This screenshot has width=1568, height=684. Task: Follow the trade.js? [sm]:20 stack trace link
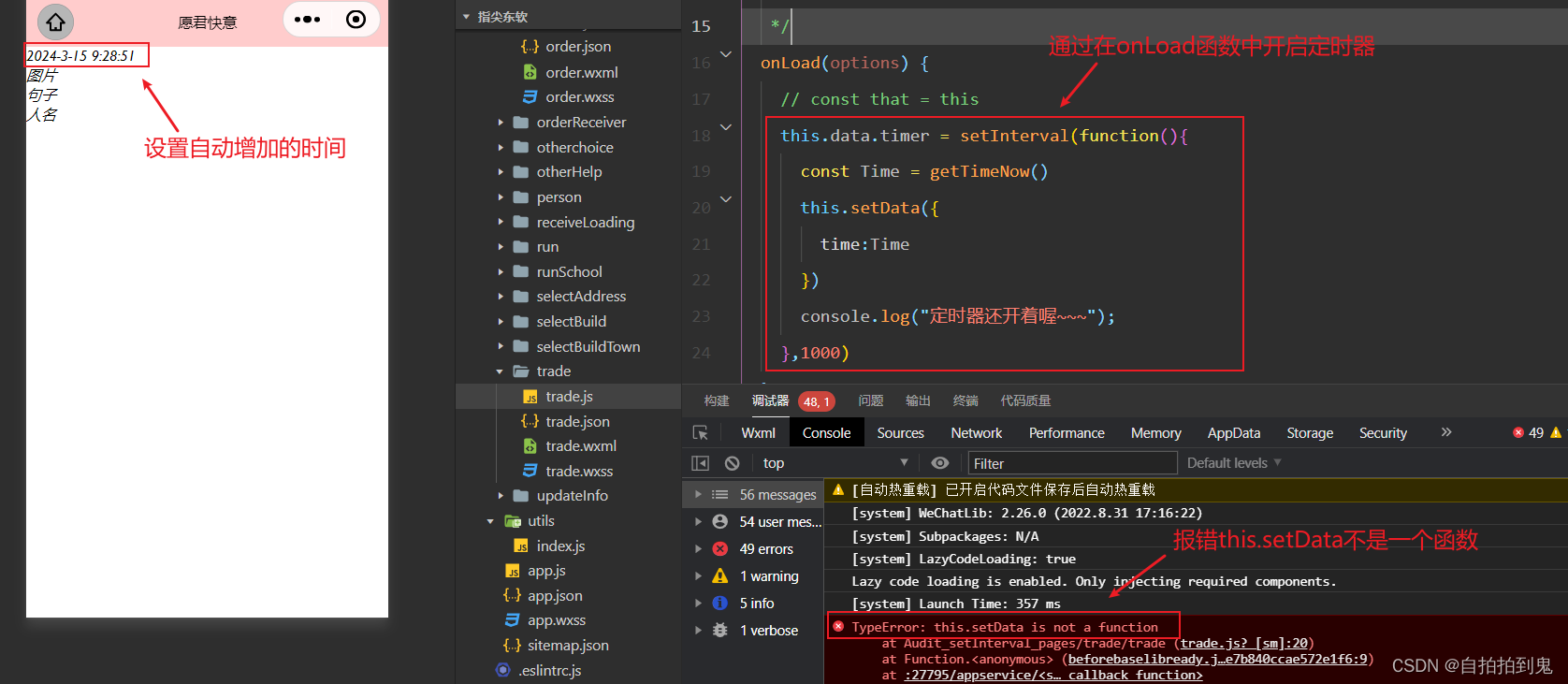(1243, 643)
